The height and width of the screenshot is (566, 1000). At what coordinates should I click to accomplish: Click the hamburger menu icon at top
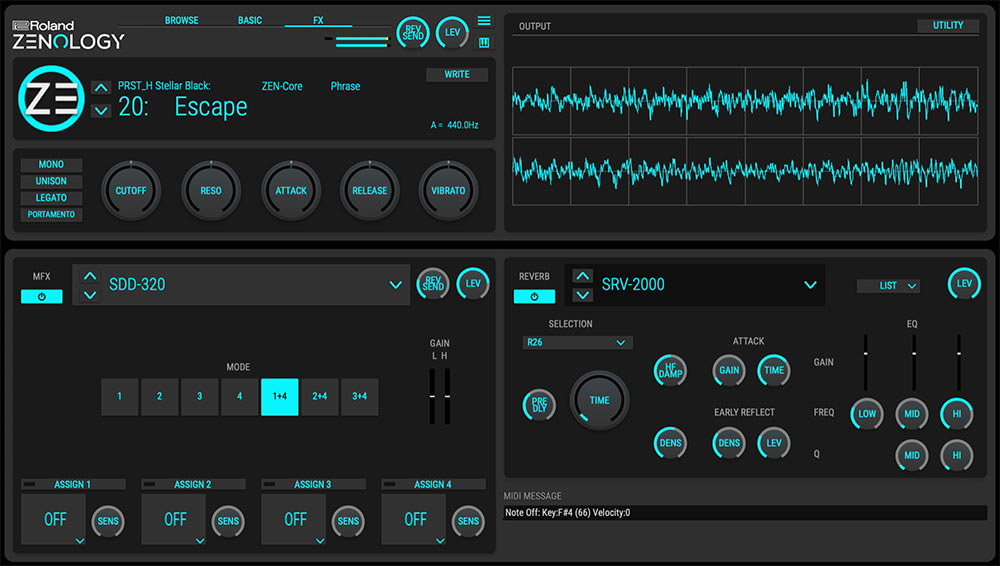(x=484, y=21)
